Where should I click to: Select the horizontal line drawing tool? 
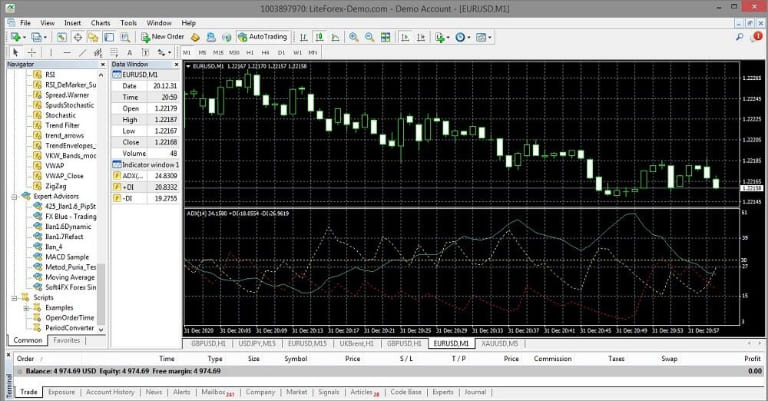(x=67, y=52)
